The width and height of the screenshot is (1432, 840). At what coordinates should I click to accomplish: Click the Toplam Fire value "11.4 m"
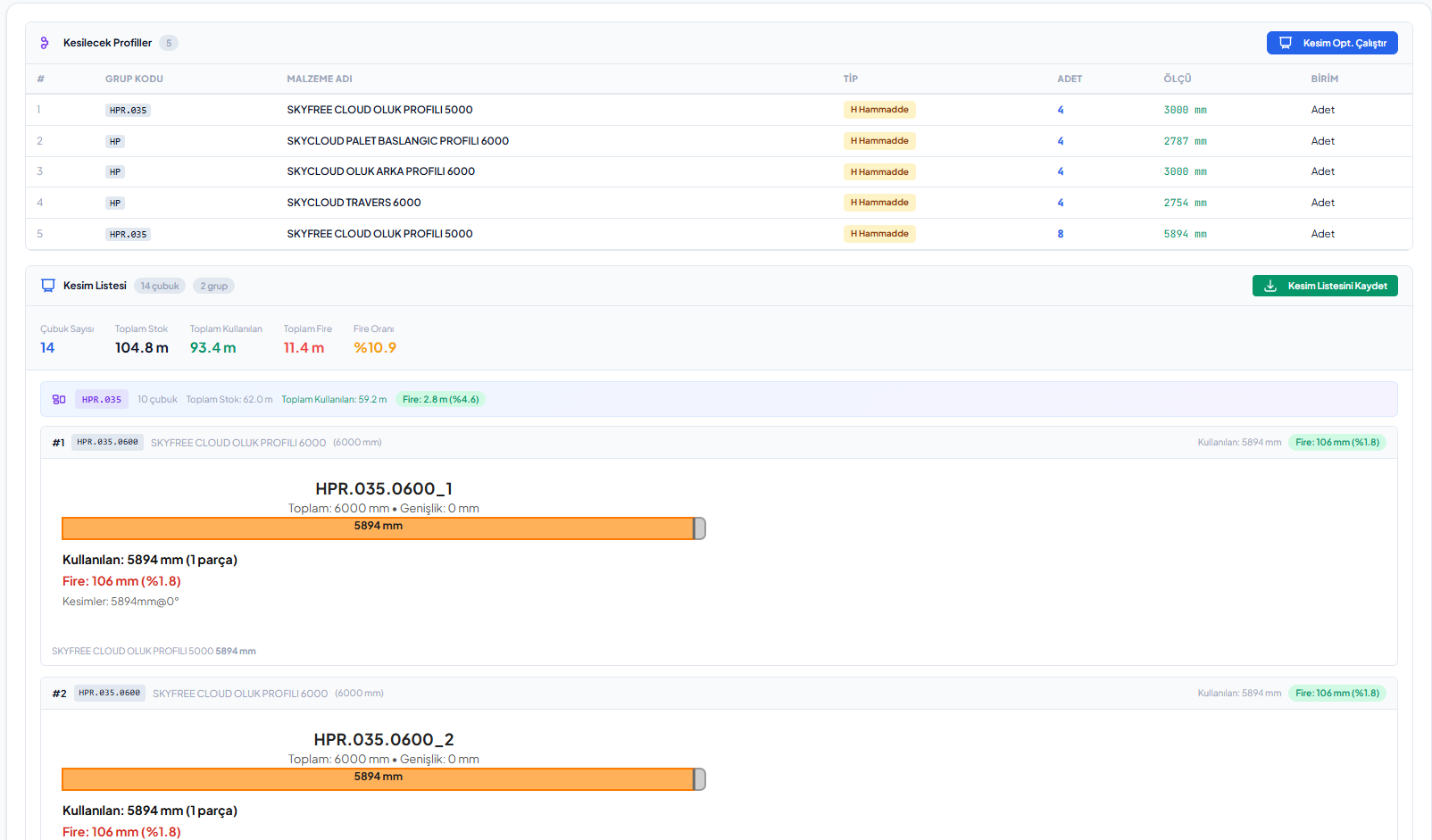pyautogui.click(x=304, y=348)
